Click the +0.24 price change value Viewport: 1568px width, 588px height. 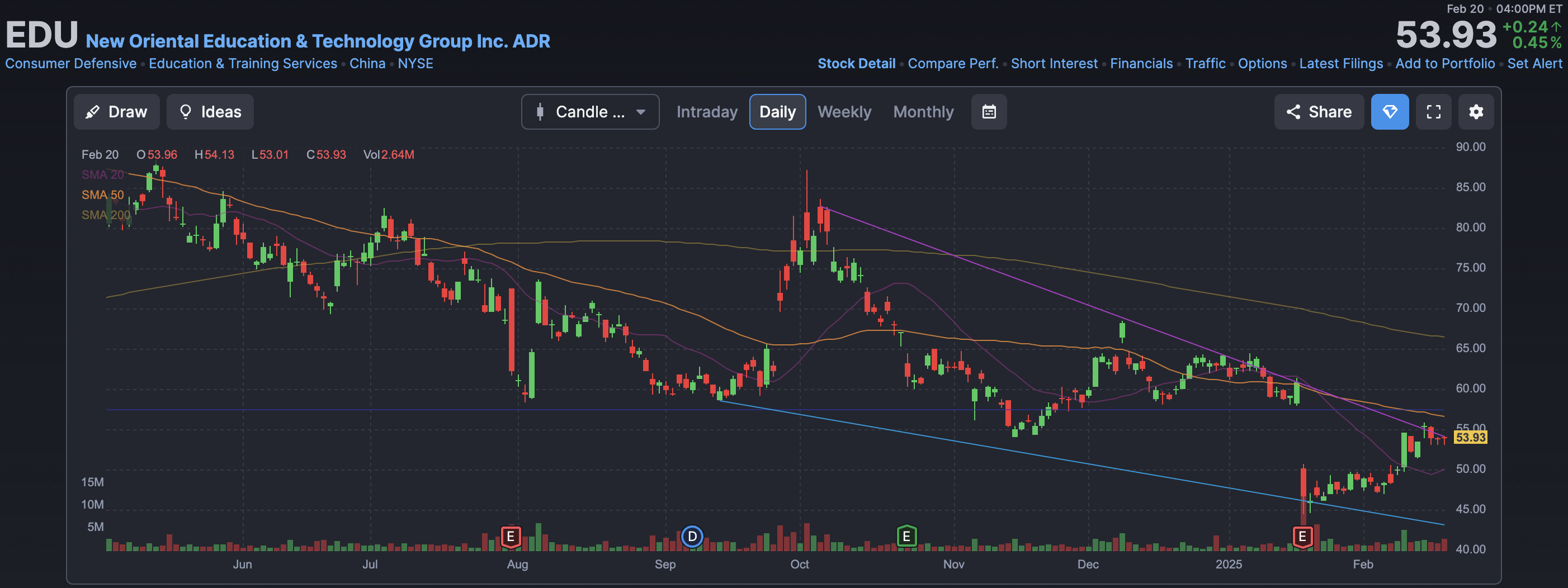click(x=1525, y=27)
